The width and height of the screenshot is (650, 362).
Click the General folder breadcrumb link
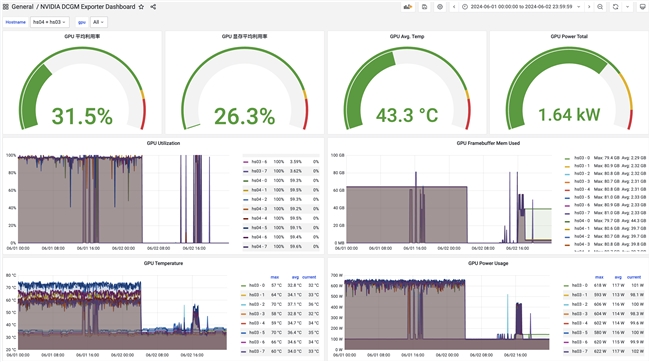(22, 7)
